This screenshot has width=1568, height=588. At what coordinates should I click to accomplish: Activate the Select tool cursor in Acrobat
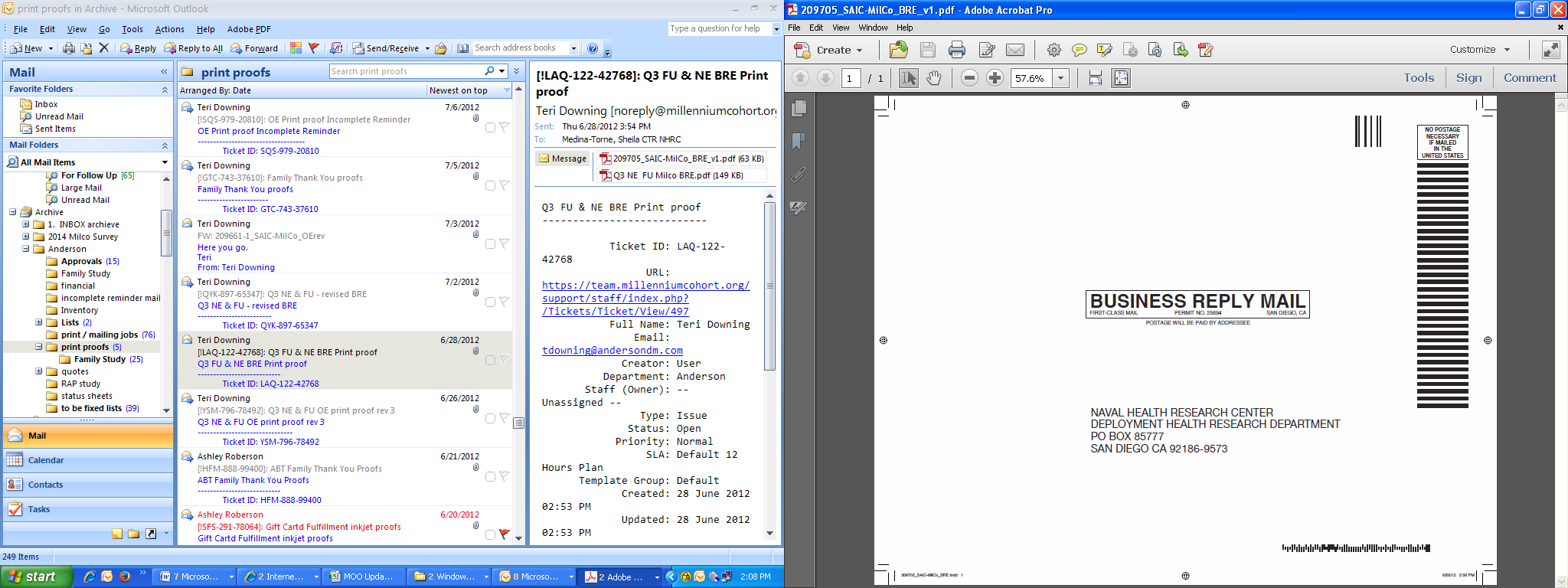(909, 78)
